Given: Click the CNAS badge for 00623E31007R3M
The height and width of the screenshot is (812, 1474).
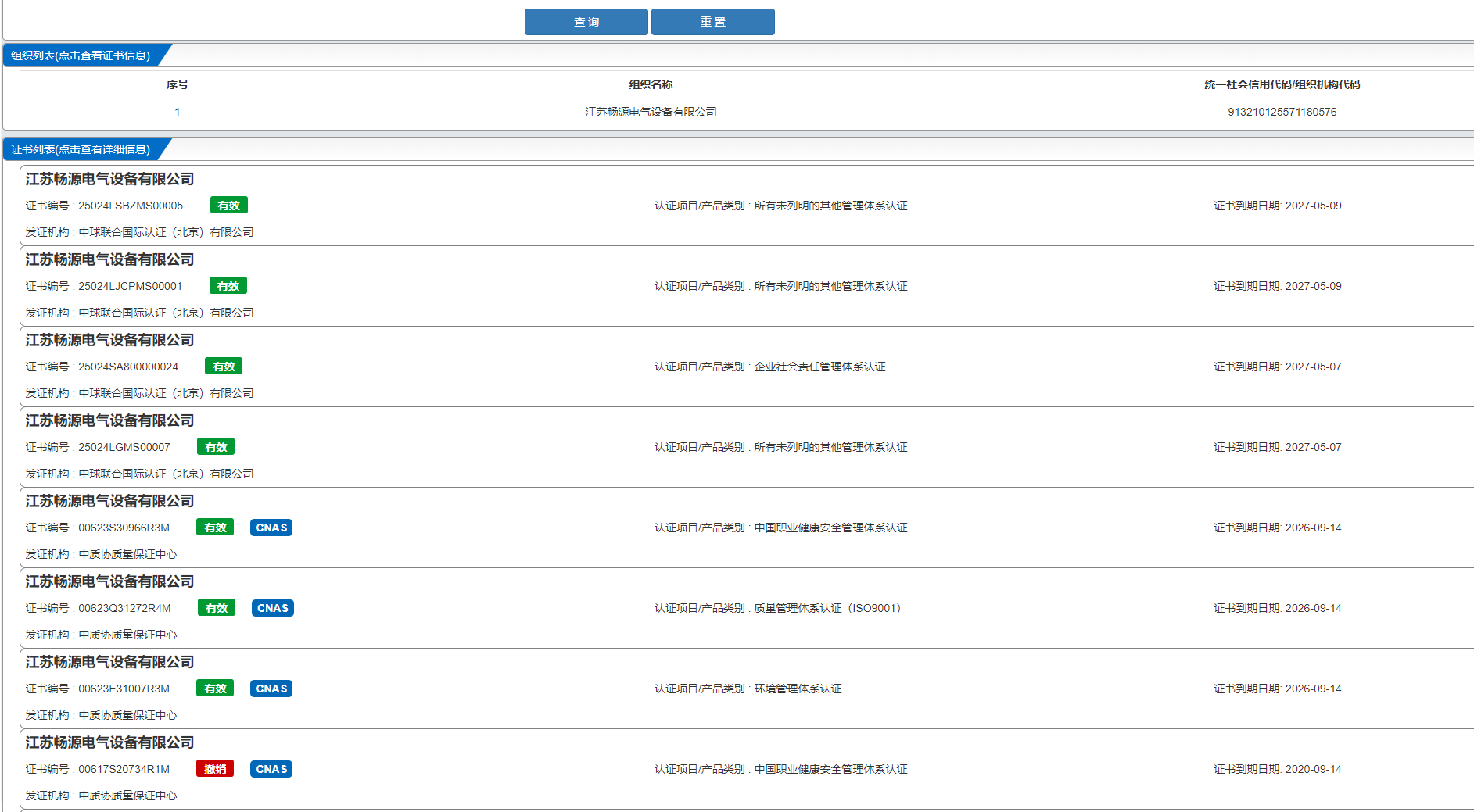Looking at the screenshot, I should tap(271, 689).
